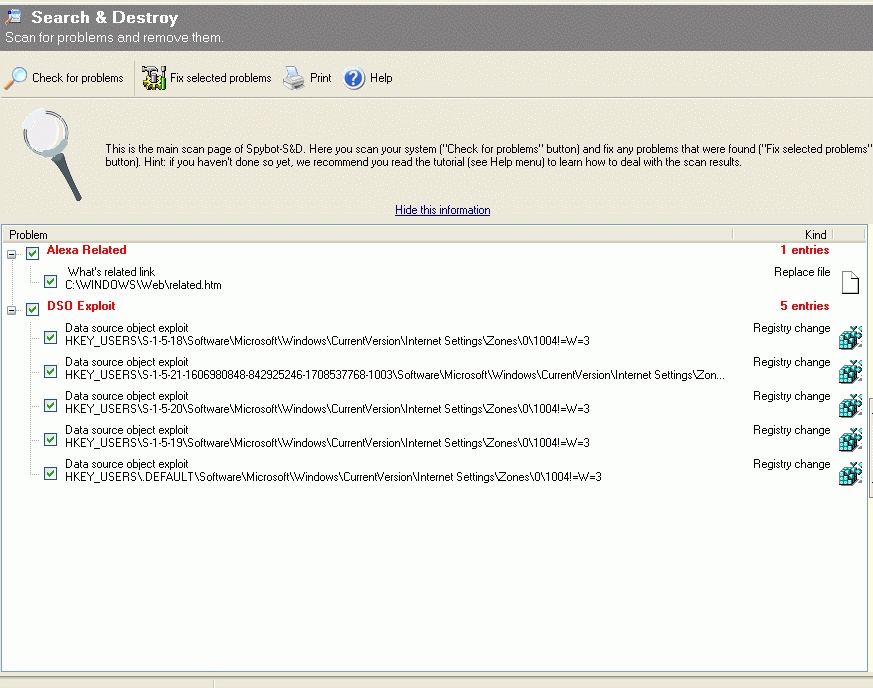Click the Print toolbar label
Screen dimensions: 873x688
tap(320, 78)
